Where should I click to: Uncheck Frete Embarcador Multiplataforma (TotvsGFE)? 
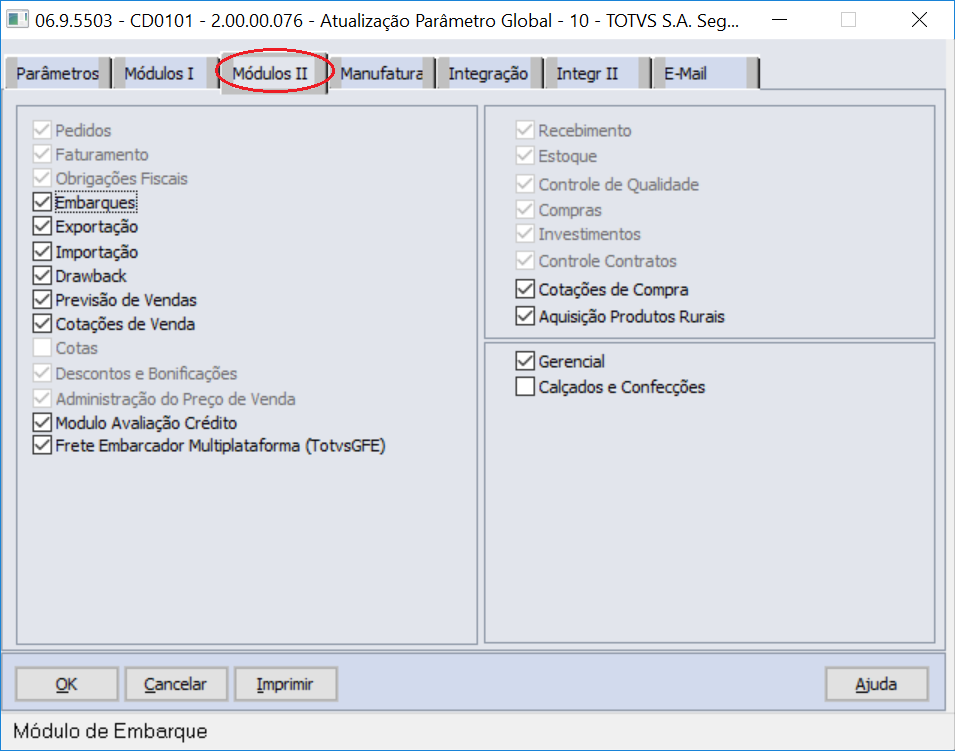[42, 446]
